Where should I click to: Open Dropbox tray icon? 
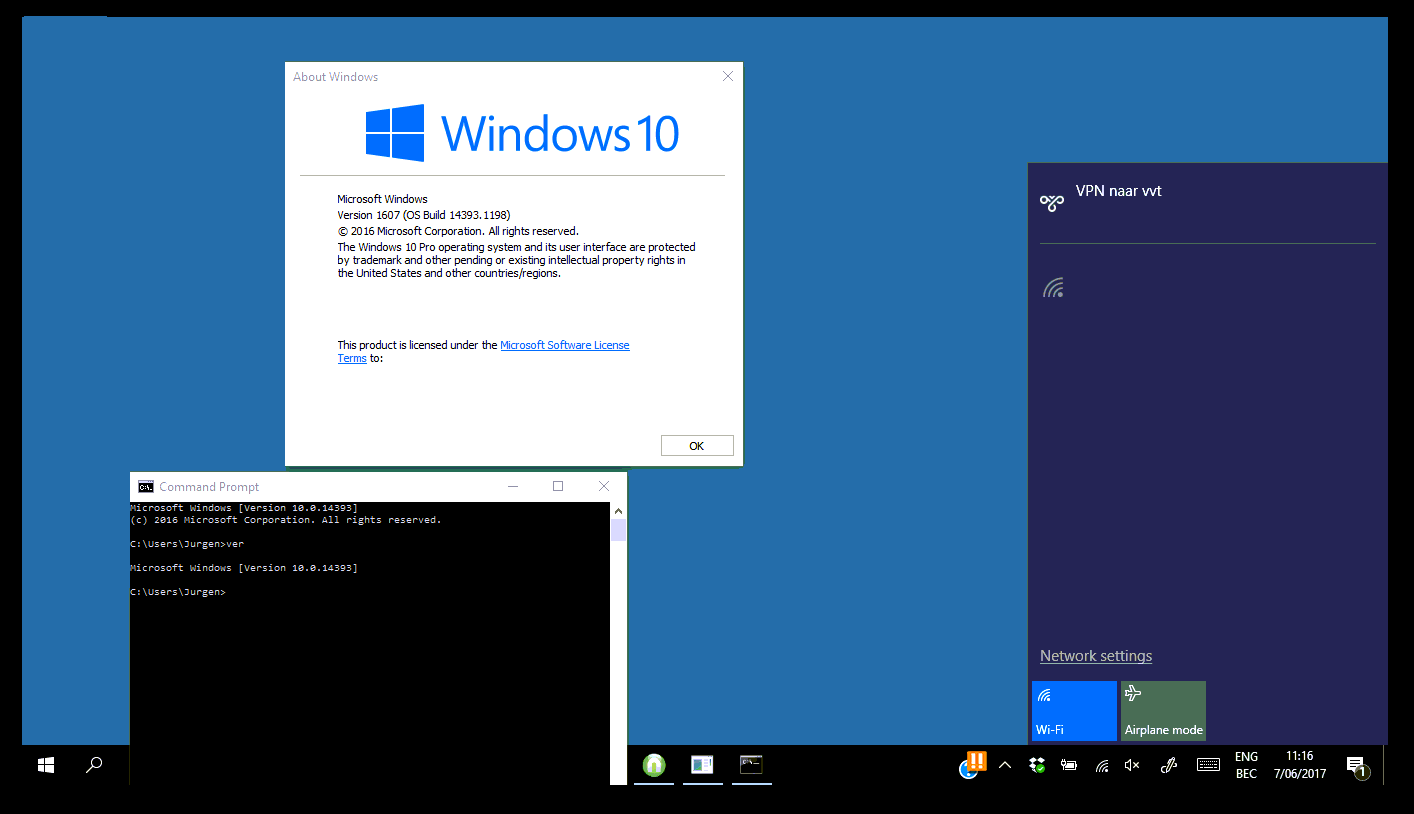point(1037,765)
